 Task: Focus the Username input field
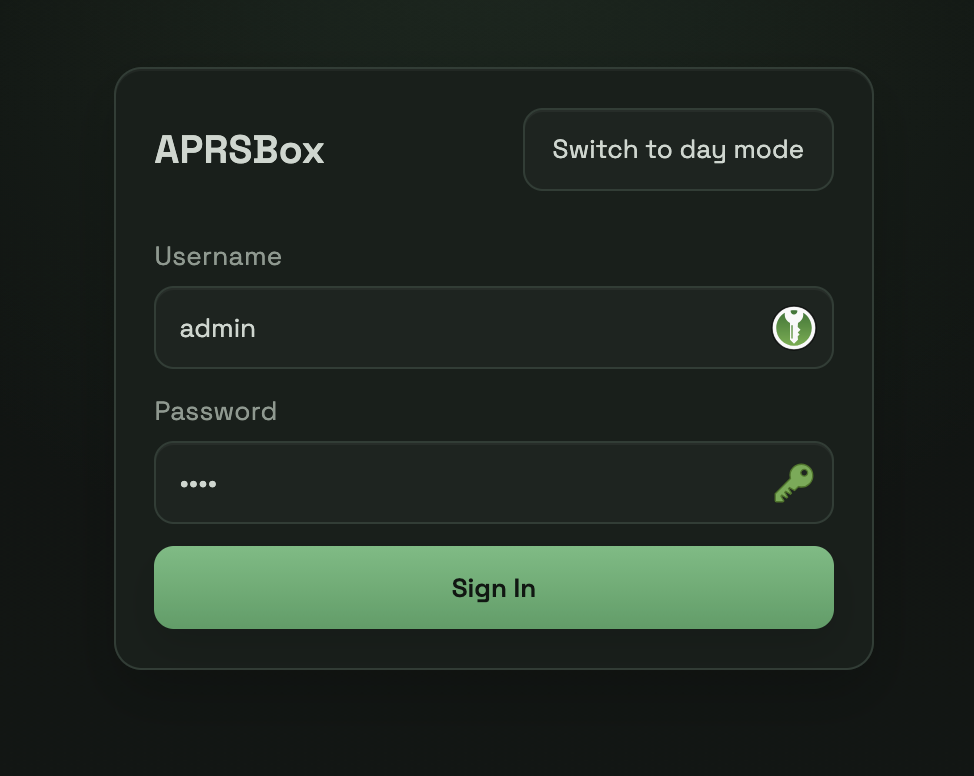click(x=494, y=327)
